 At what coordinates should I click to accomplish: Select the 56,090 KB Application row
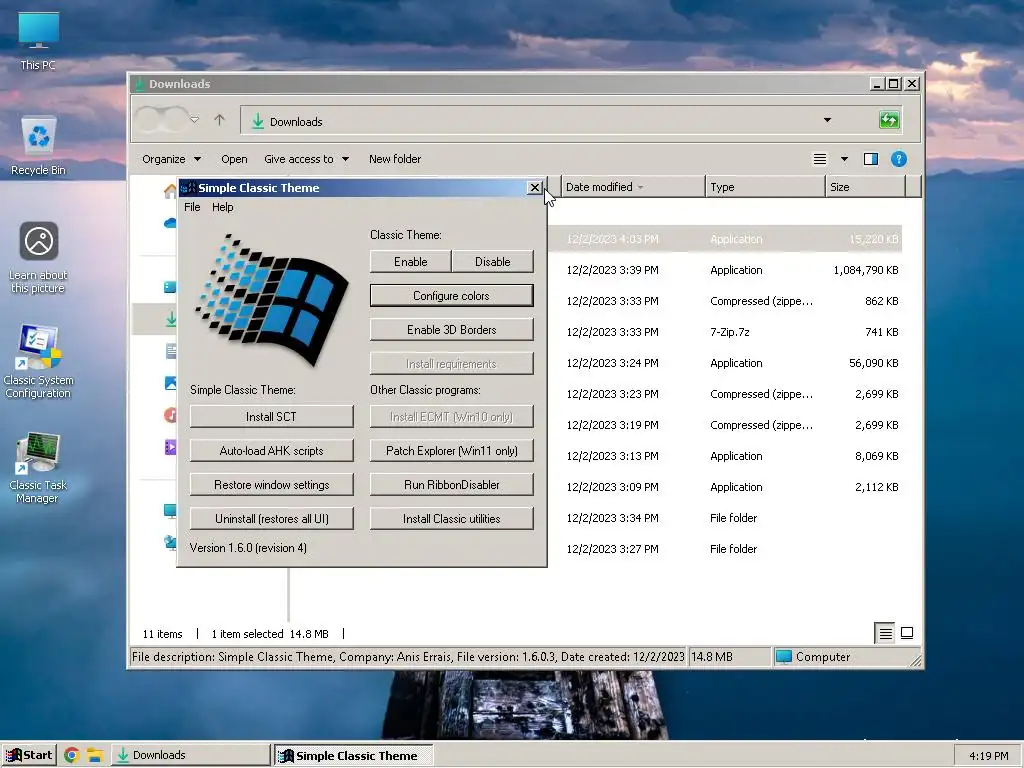(x=725, y=363)
